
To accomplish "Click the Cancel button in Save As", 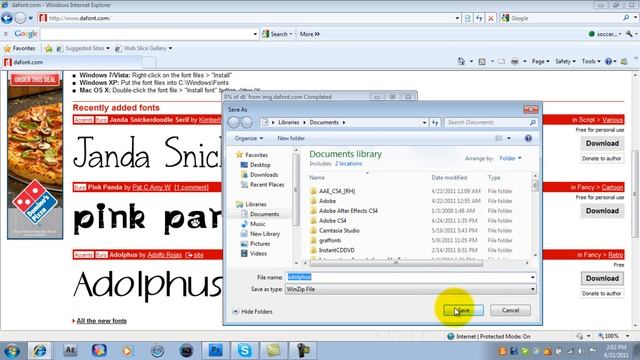I will click(x=510, y=310).
